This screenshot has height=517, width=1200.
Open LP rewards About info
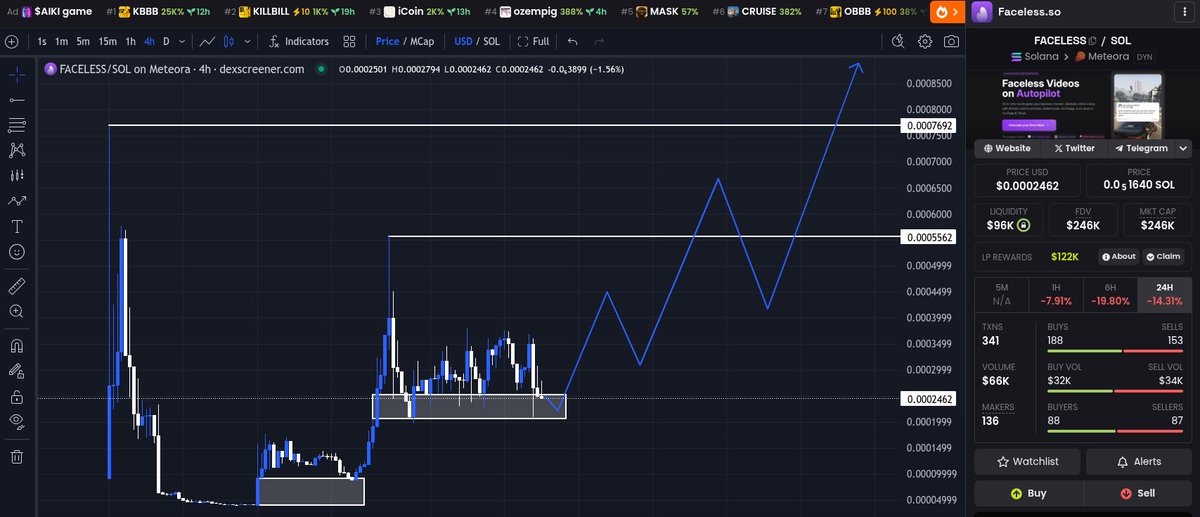pyautogui.click(x=1118, y=256)
